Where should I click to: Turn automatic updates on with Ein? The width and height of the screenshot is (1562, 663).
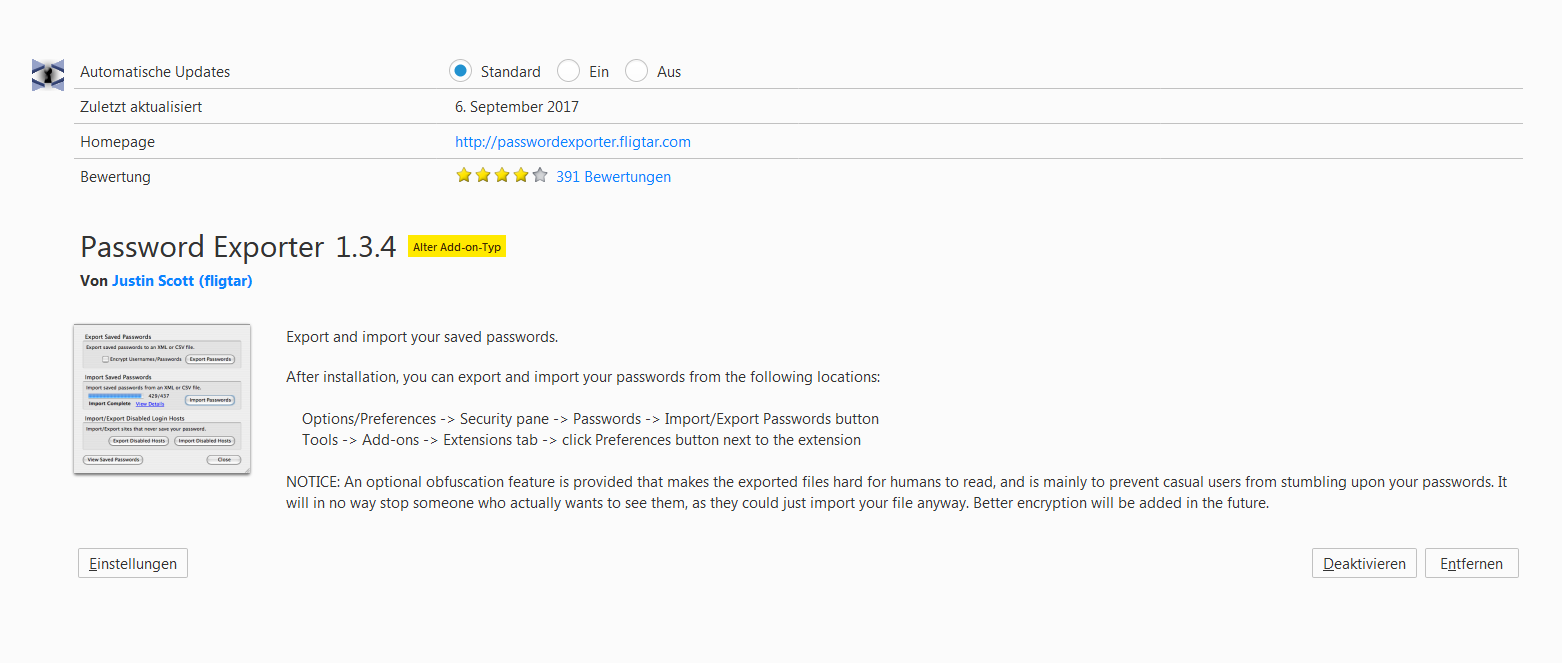tap(568, 71)
